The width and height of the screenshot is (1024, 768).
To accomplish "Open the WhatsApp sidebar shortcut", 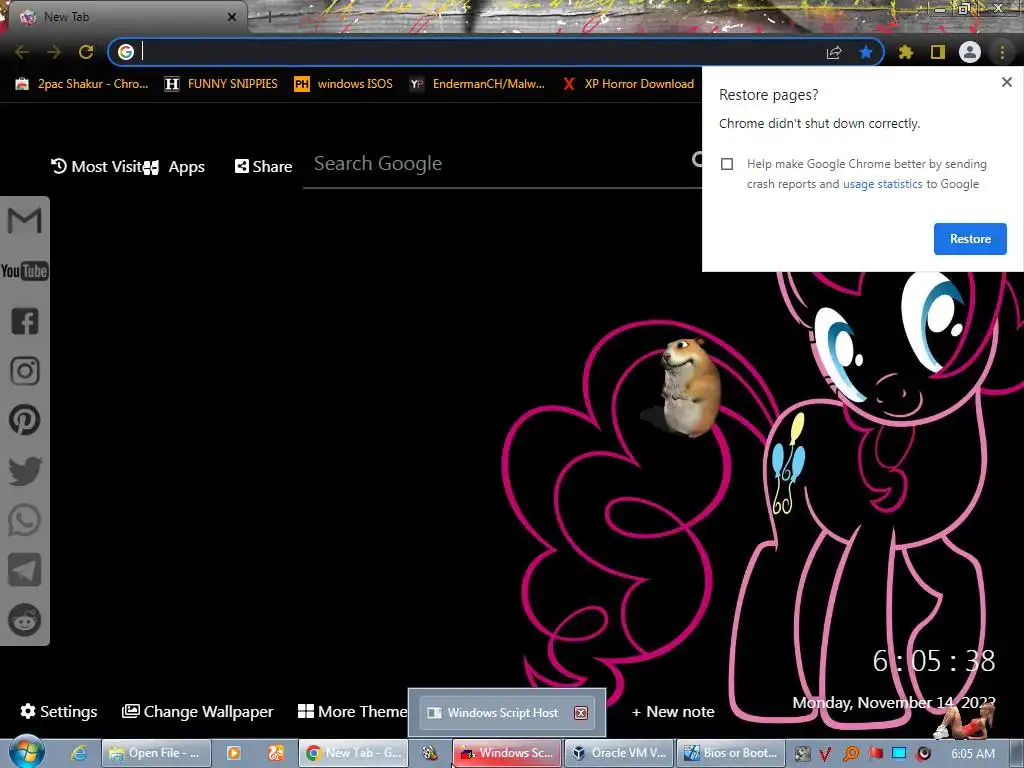I will click(25, 520).
